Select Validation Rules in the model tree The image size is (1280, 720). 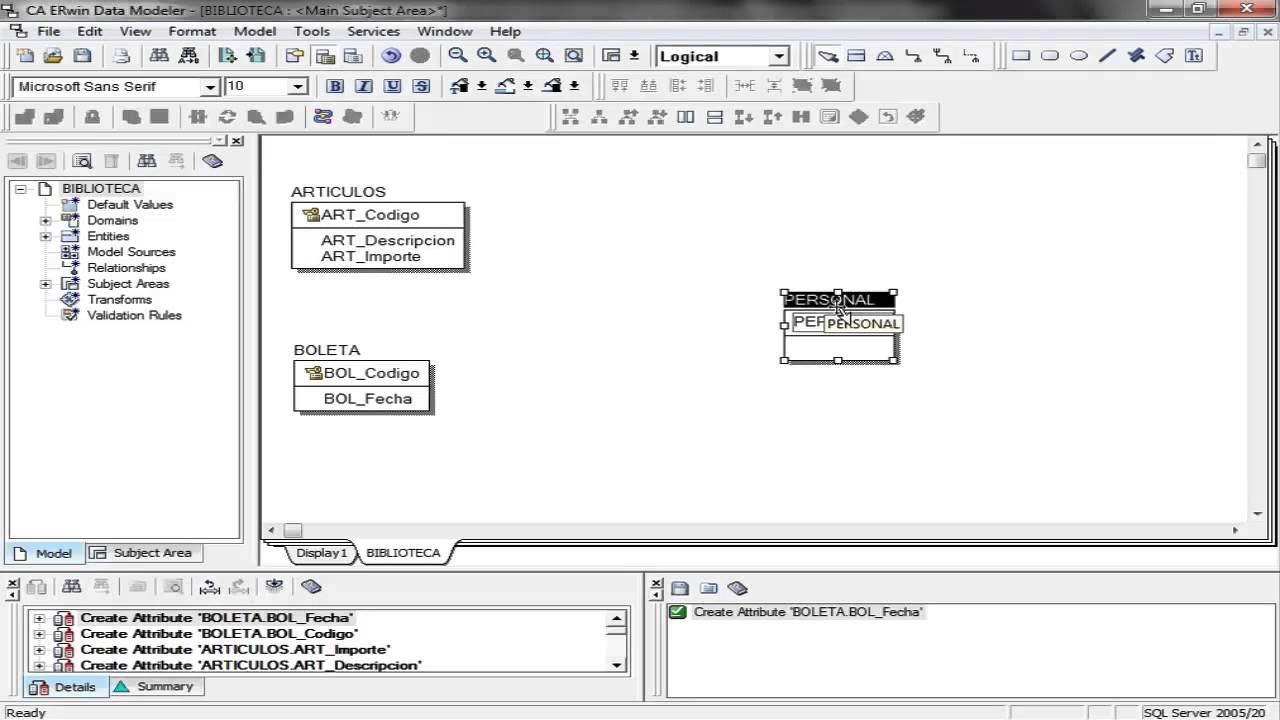point(134,315)
